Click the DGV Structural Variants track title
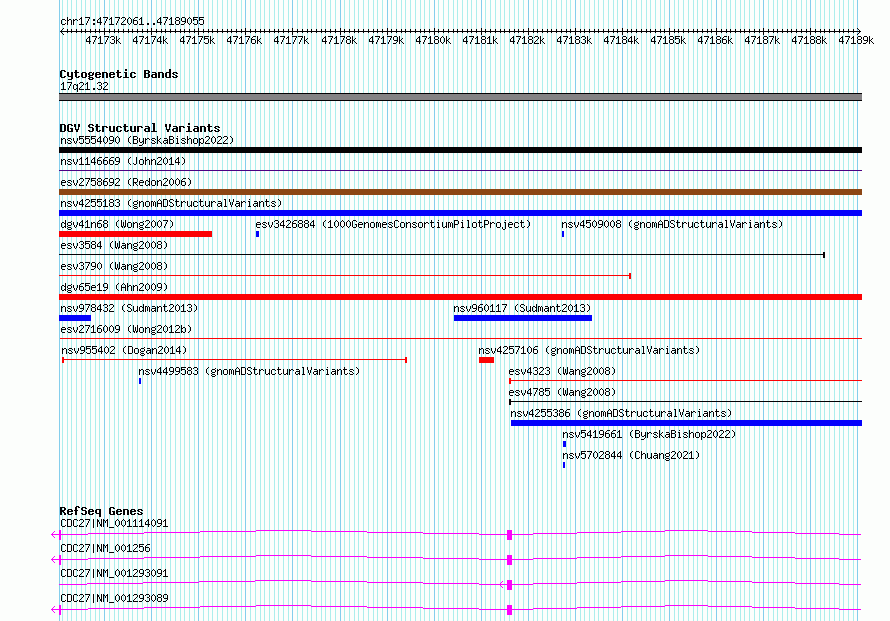 pos(140,128)
